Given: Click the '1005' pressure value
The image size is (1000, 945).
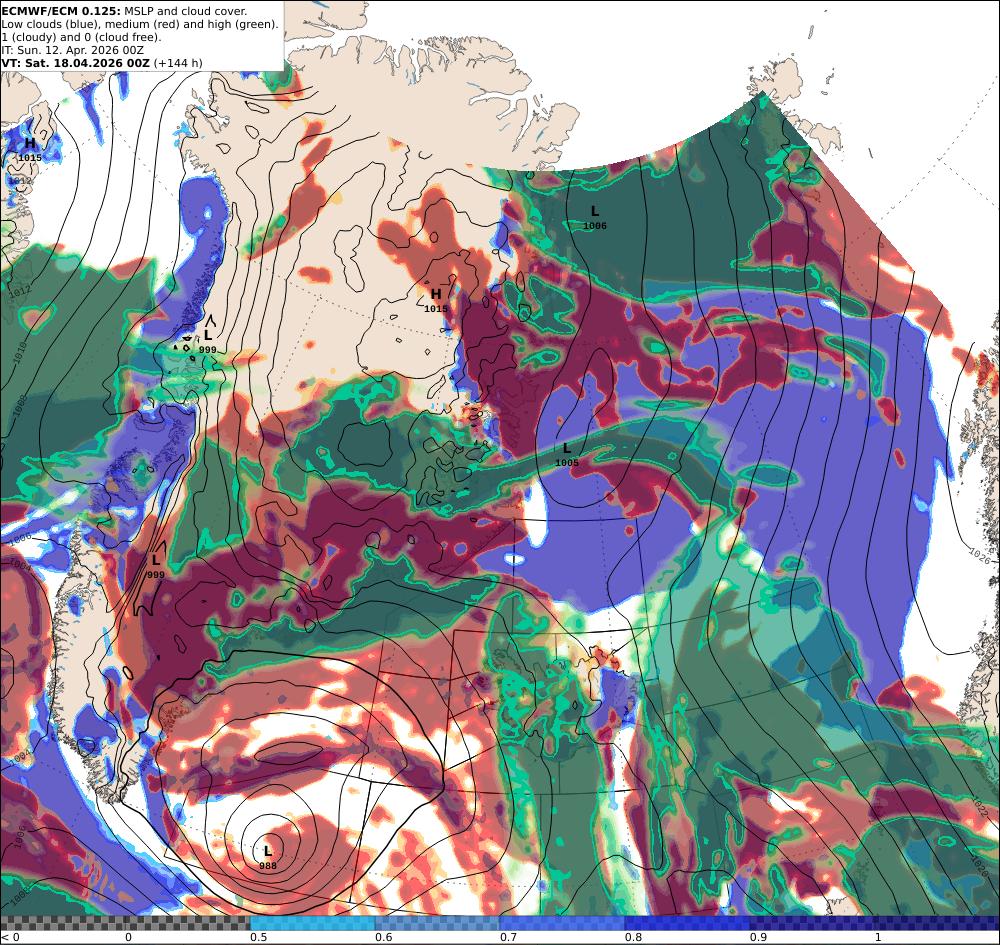Looking at the screenshot, I should point(566,462).
